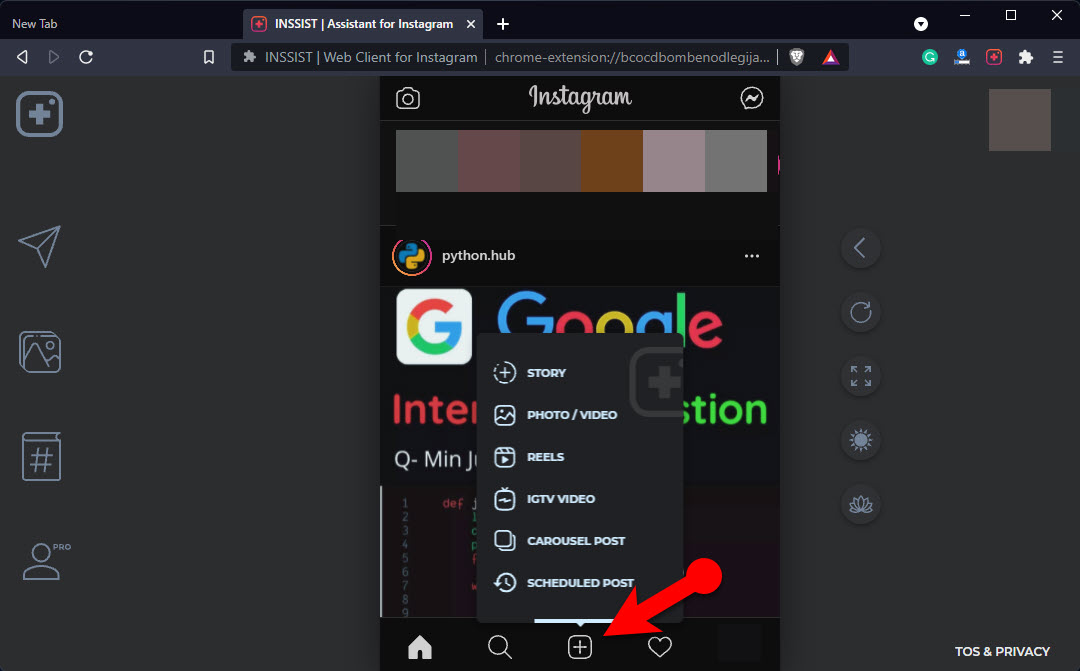Switch to the New Tab browser tab

click(x=34, y=24)
